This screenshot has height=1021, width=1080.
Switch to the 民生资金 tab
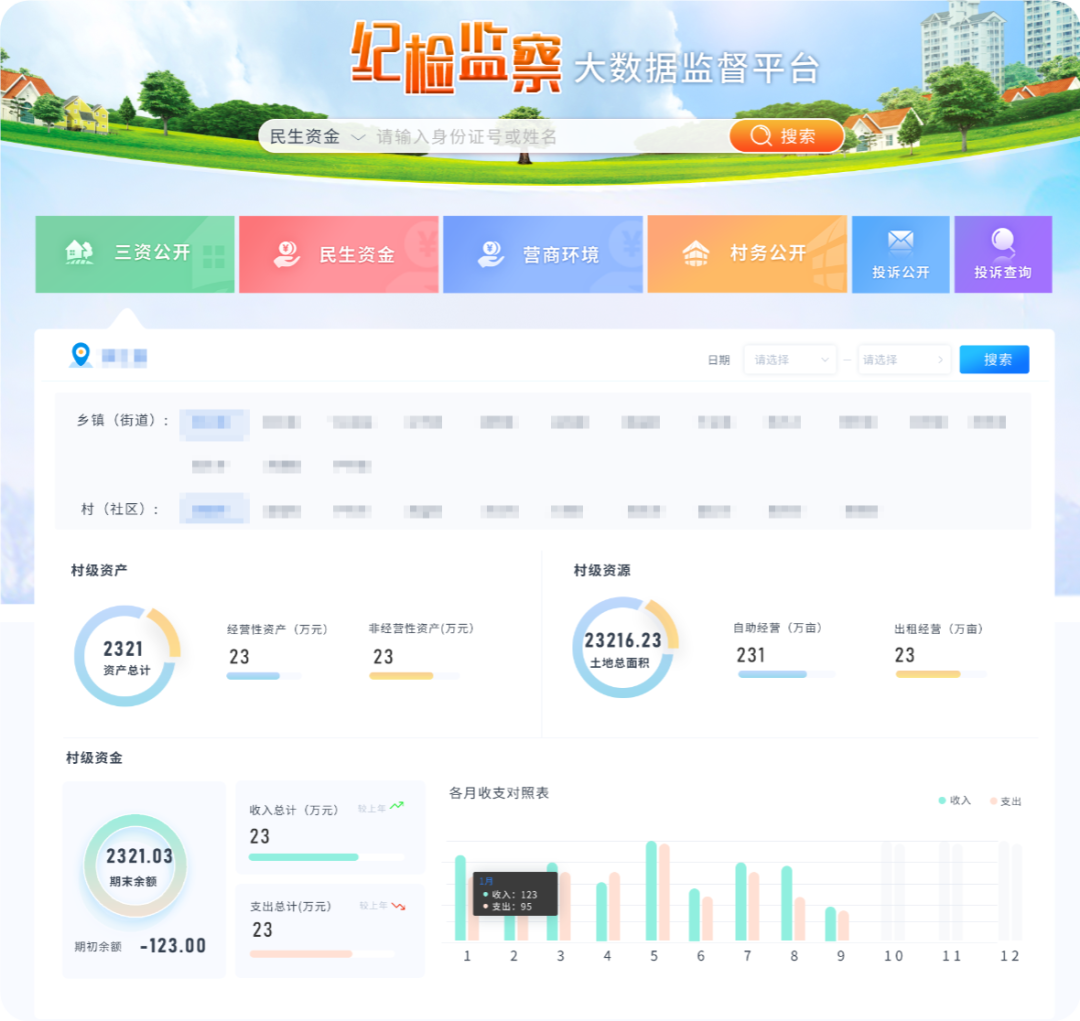click(339, 253)
